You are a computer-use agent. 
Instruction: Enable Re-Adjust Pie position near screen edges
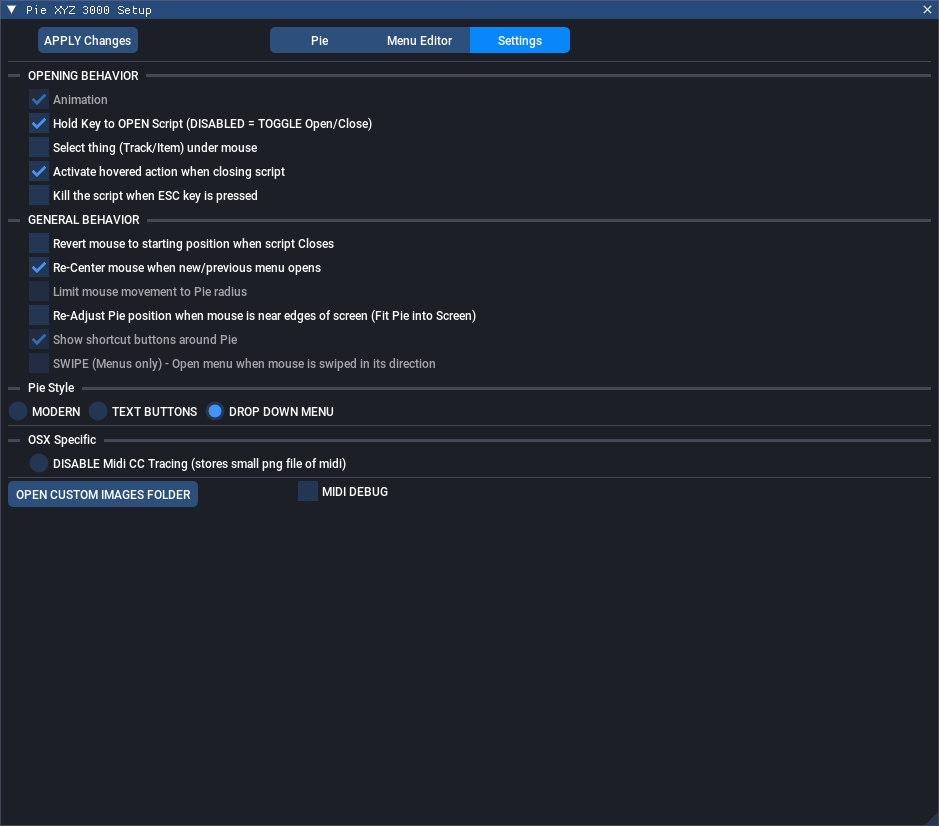pos(39,315)
